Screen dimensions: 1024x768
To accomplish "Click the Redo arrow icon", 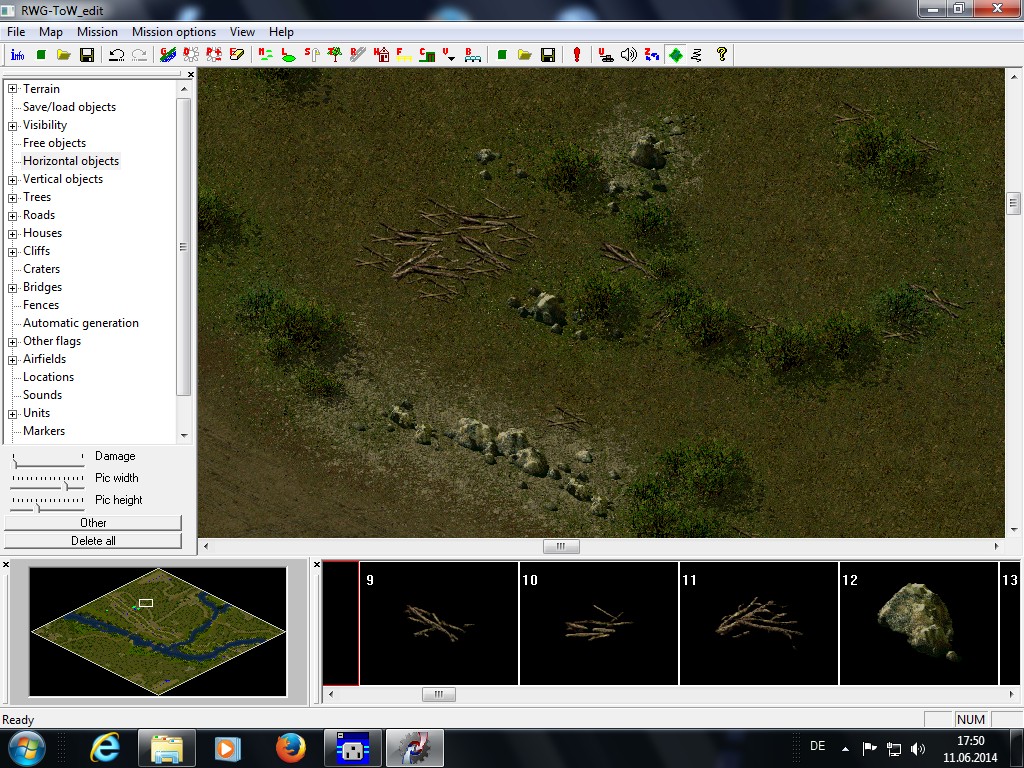I will [139, 55].
